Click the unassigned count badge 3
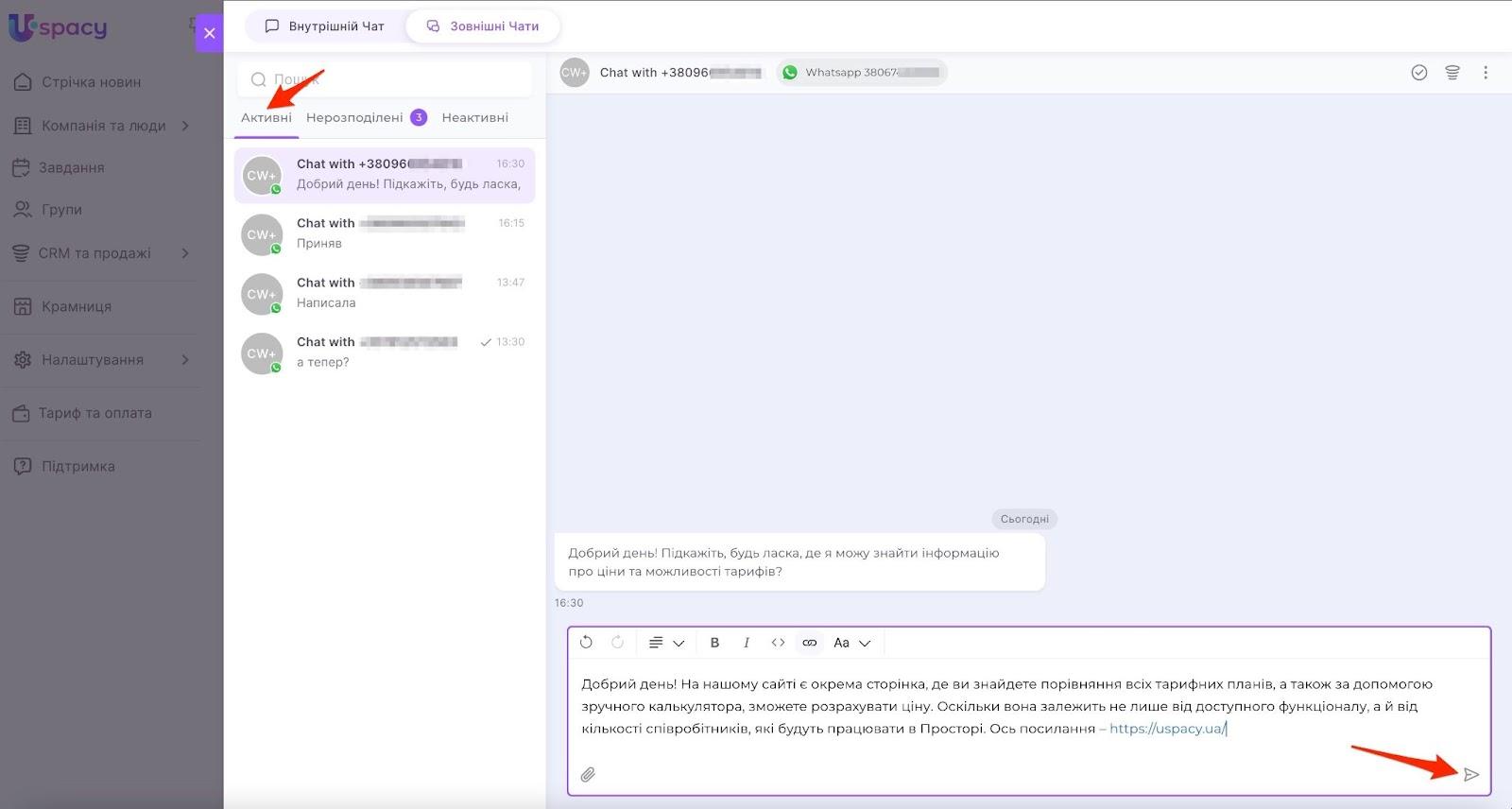This screenshot has width=1512, height=809. [419, 117]
